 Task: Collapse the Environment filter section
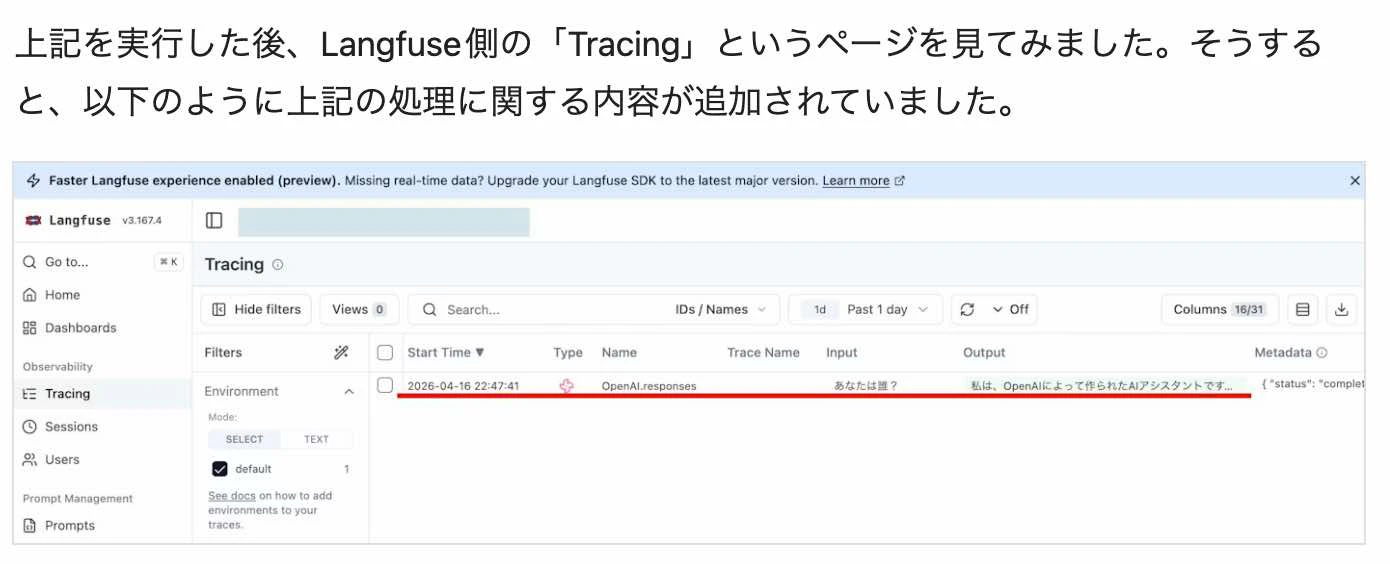[x=349, y=392]
